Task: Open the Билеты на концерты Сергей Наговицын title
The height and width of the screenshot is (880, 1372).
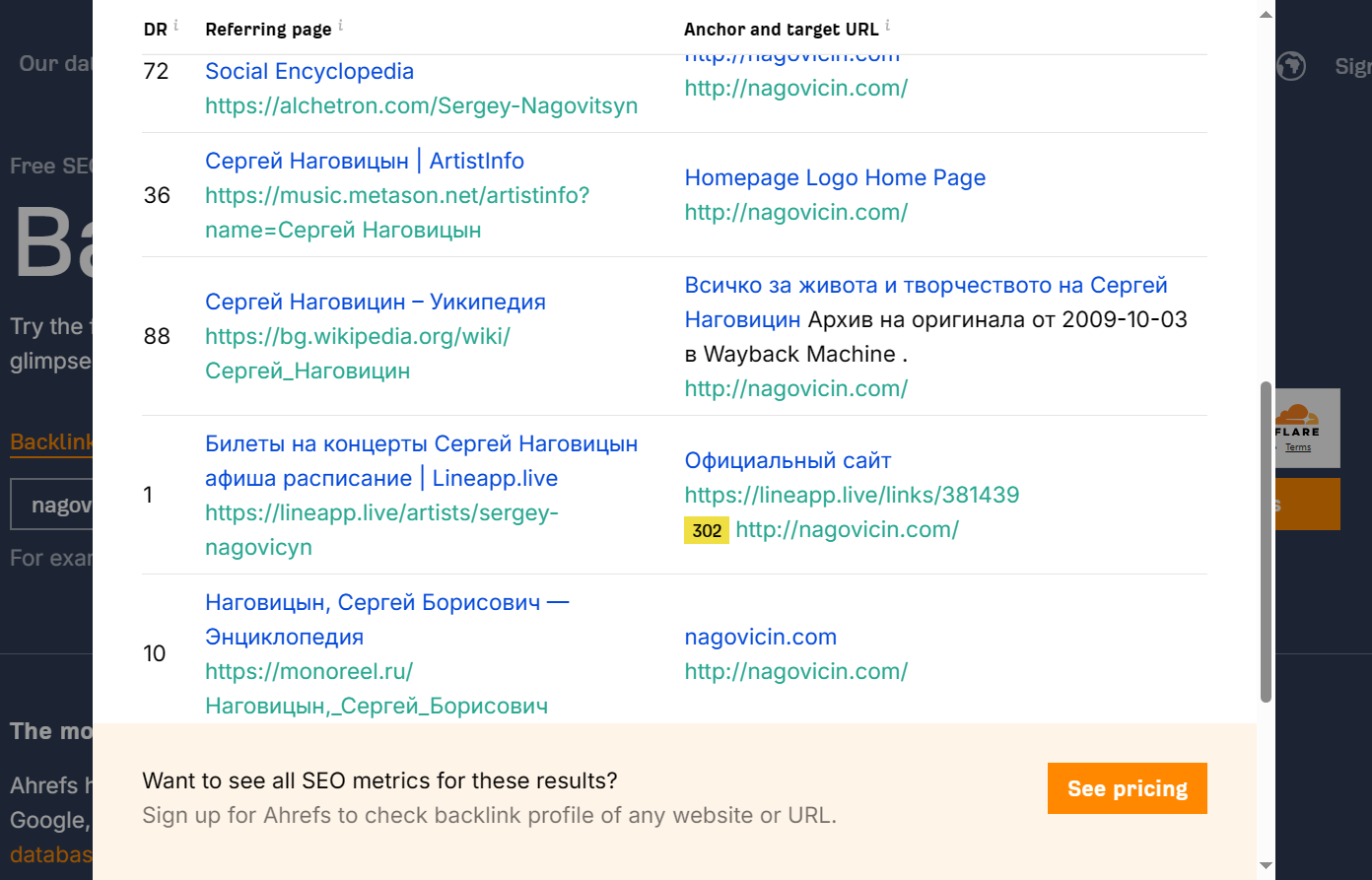Action: click(421, 460)
